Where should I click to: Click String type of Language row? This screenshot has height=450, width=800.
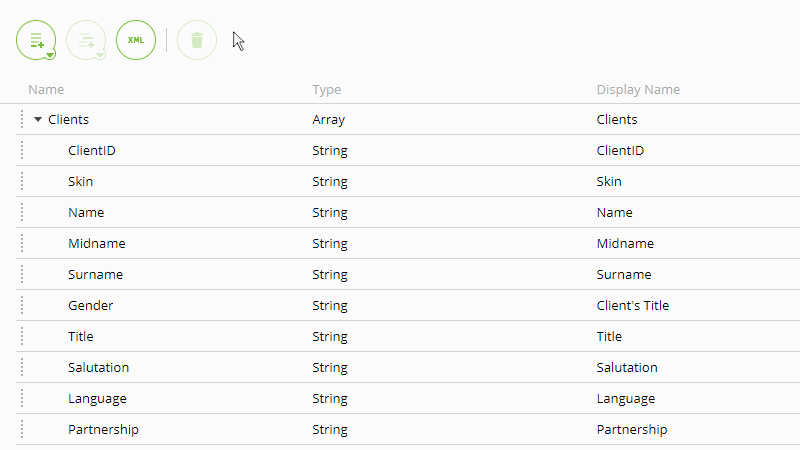click(x=330, y=399)
